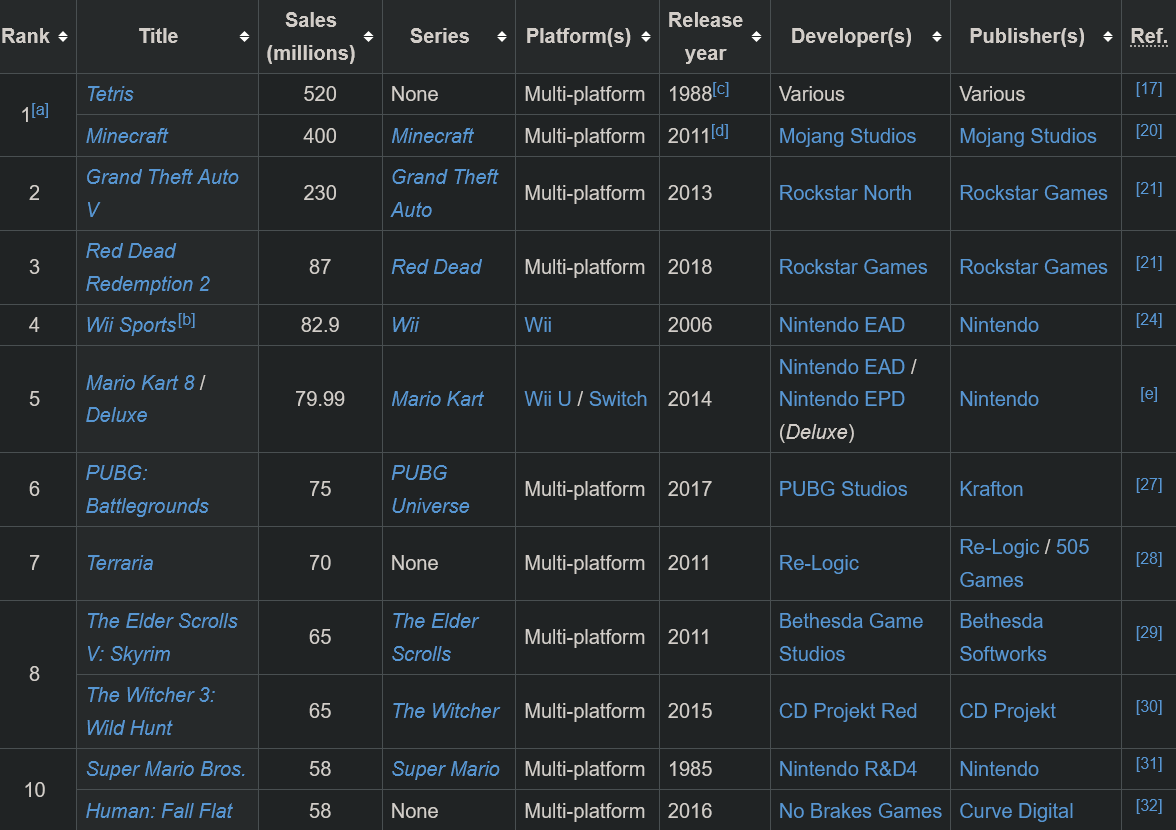Image resolution: width=1176 pixels, height=830 pixels.
Task: Open Nintendo EPD developer link
Action: pyautogui.click(x=842, y=400)
